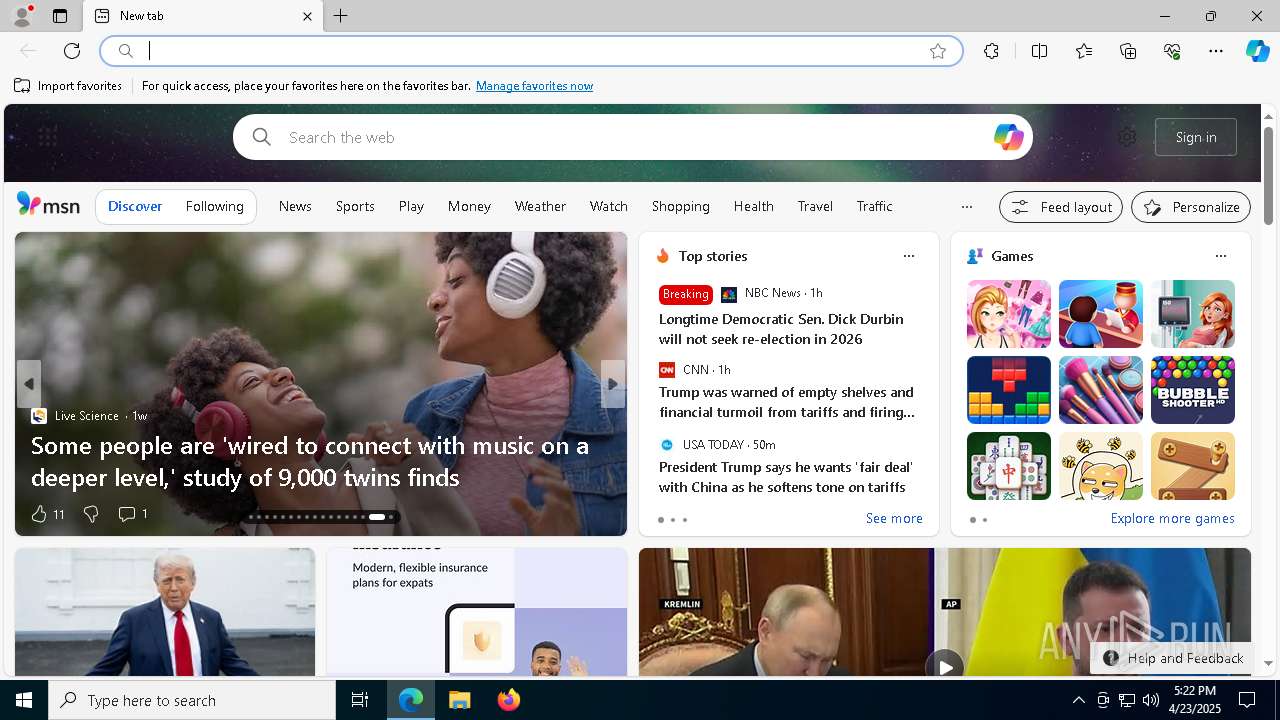Click the page vertical scrollbar thumb
The image size is (1280, 720).
point(1268,175)
